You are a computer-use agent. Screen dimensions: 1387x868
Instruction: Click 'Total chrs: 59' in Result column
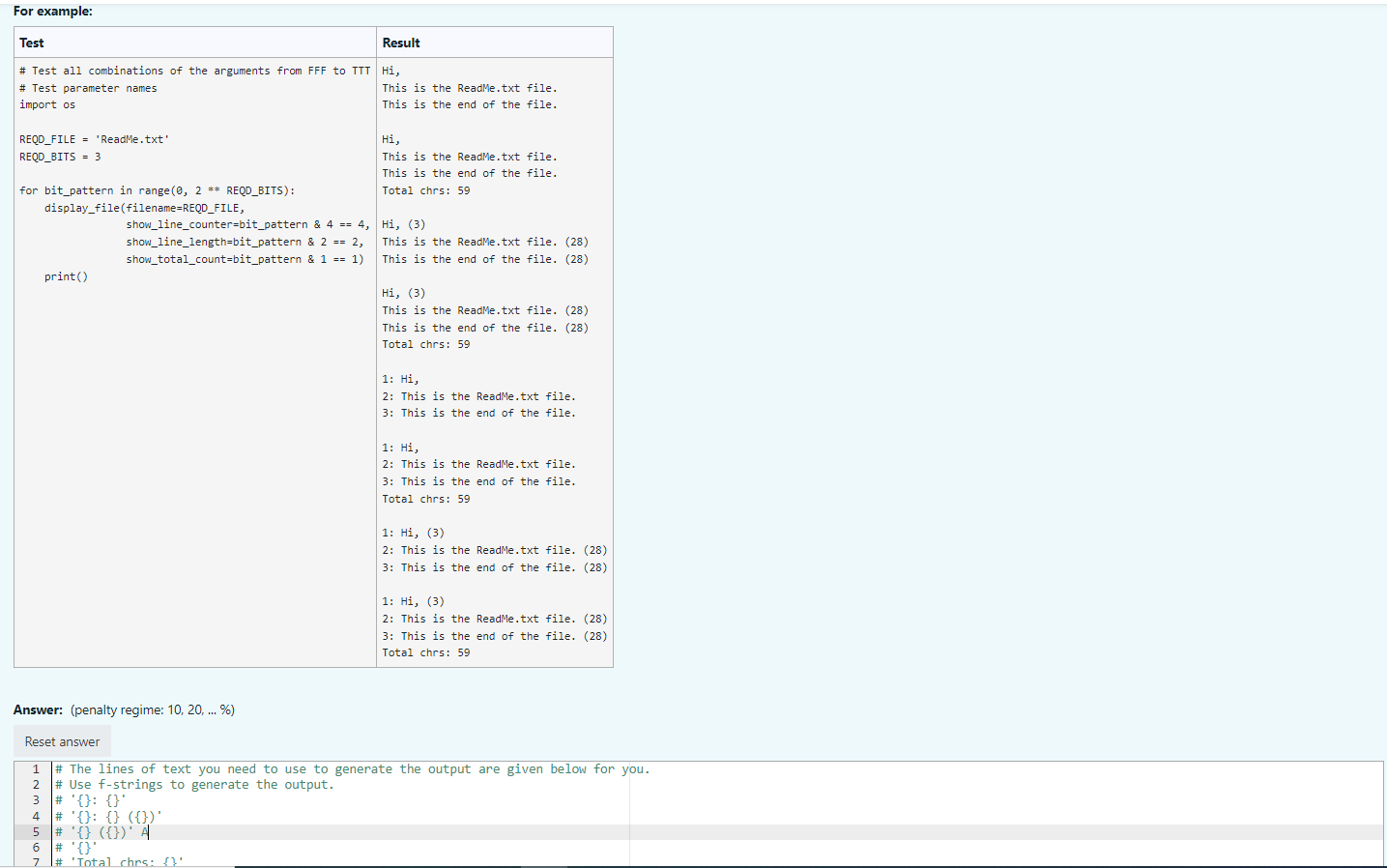pyautogui.click(x=424, y=189)
